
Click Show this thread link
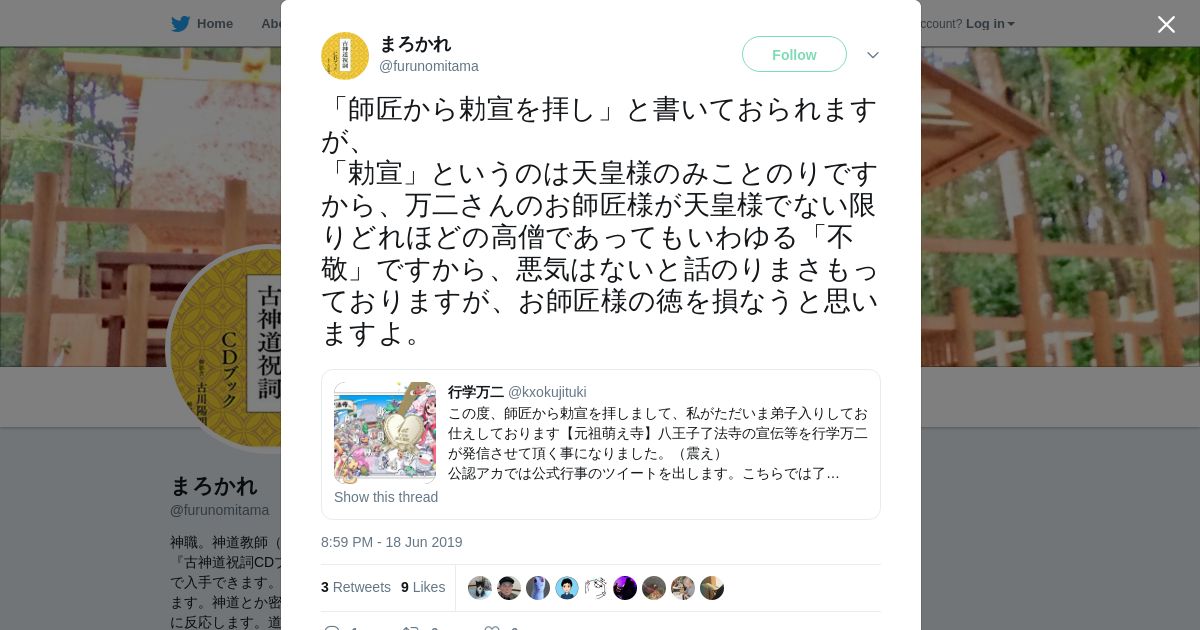[386, 497]
